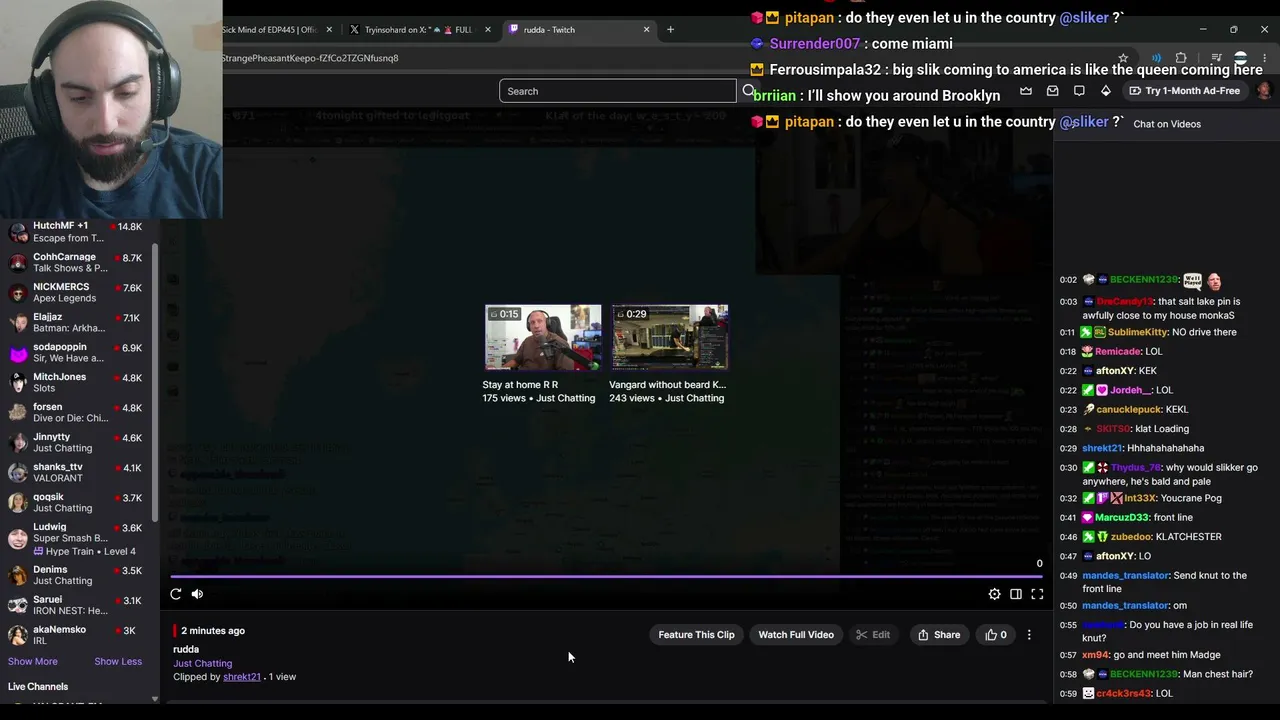Toggle theatre mode in the player
The height and width of the screenshot is (720, 1280).
click(1016, 594)
